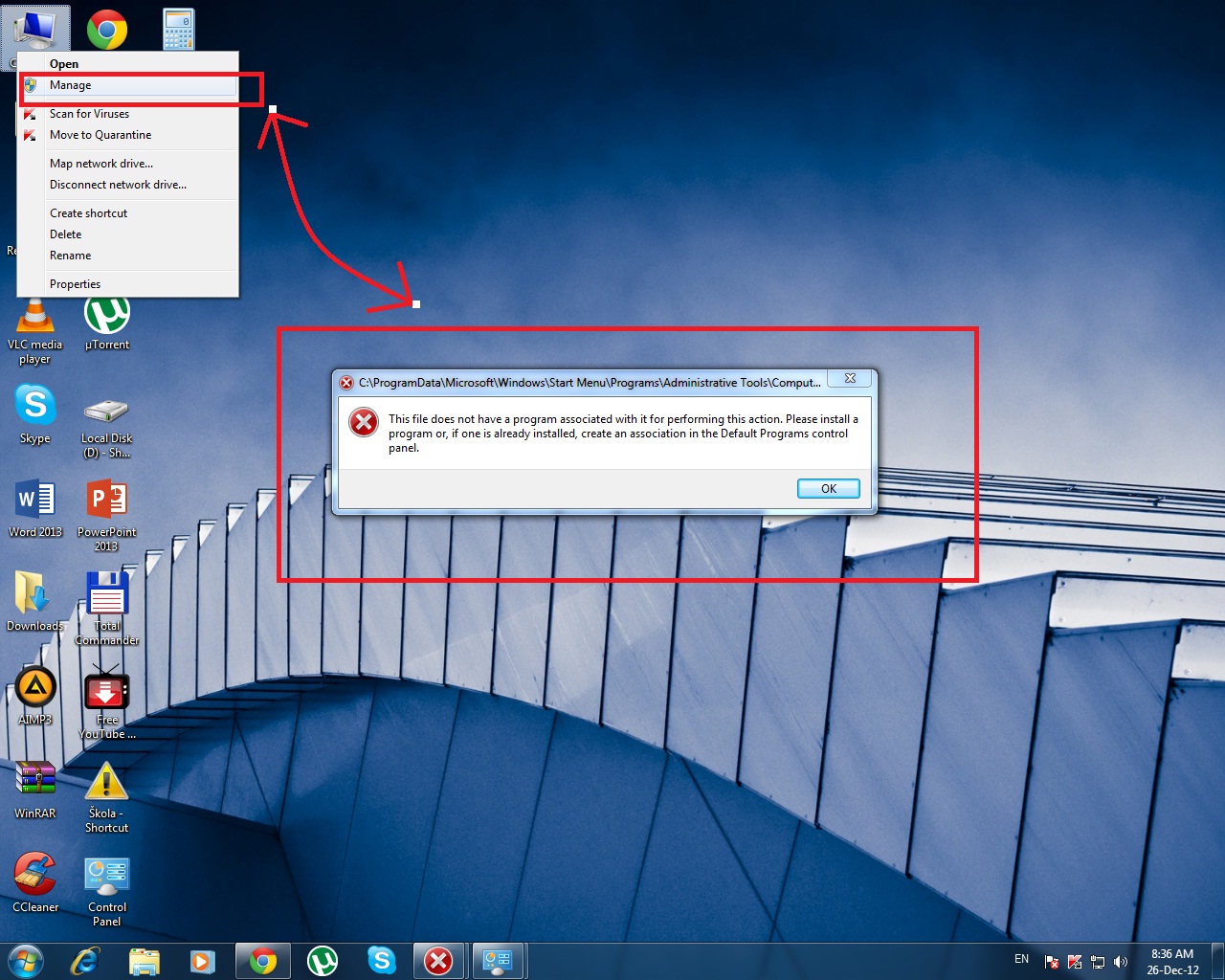The width and height of the screenshot is (1225, 980).
Task: Switch to Chrome on the taskbar
Action: (x=263, y=961)
